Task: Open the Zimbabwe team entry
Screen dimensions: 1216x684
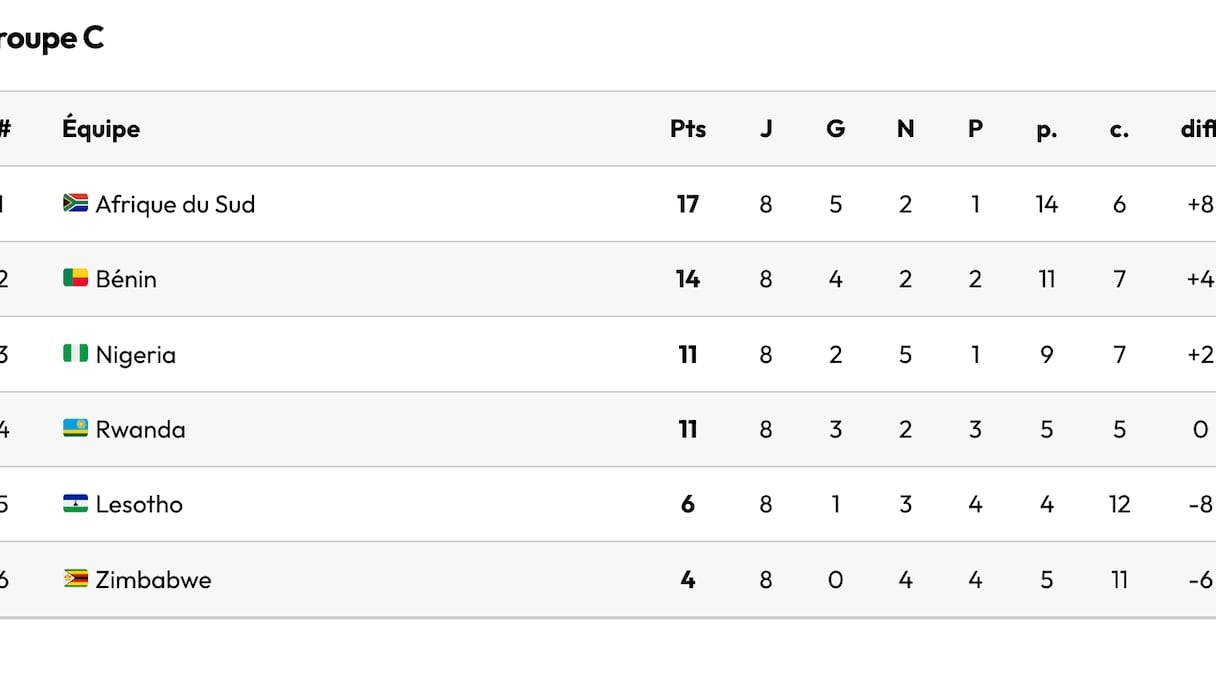Action: [x=153, y=579]
